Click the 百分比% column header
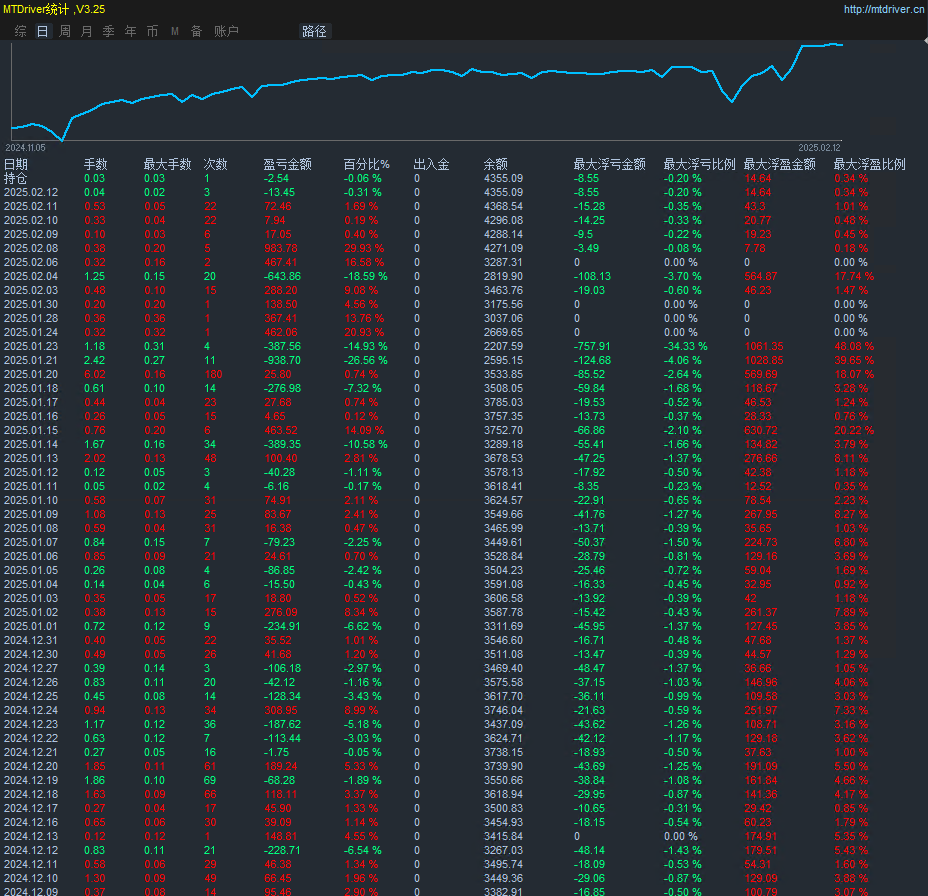This screenshot has width=928, height=896. [366, 165]
